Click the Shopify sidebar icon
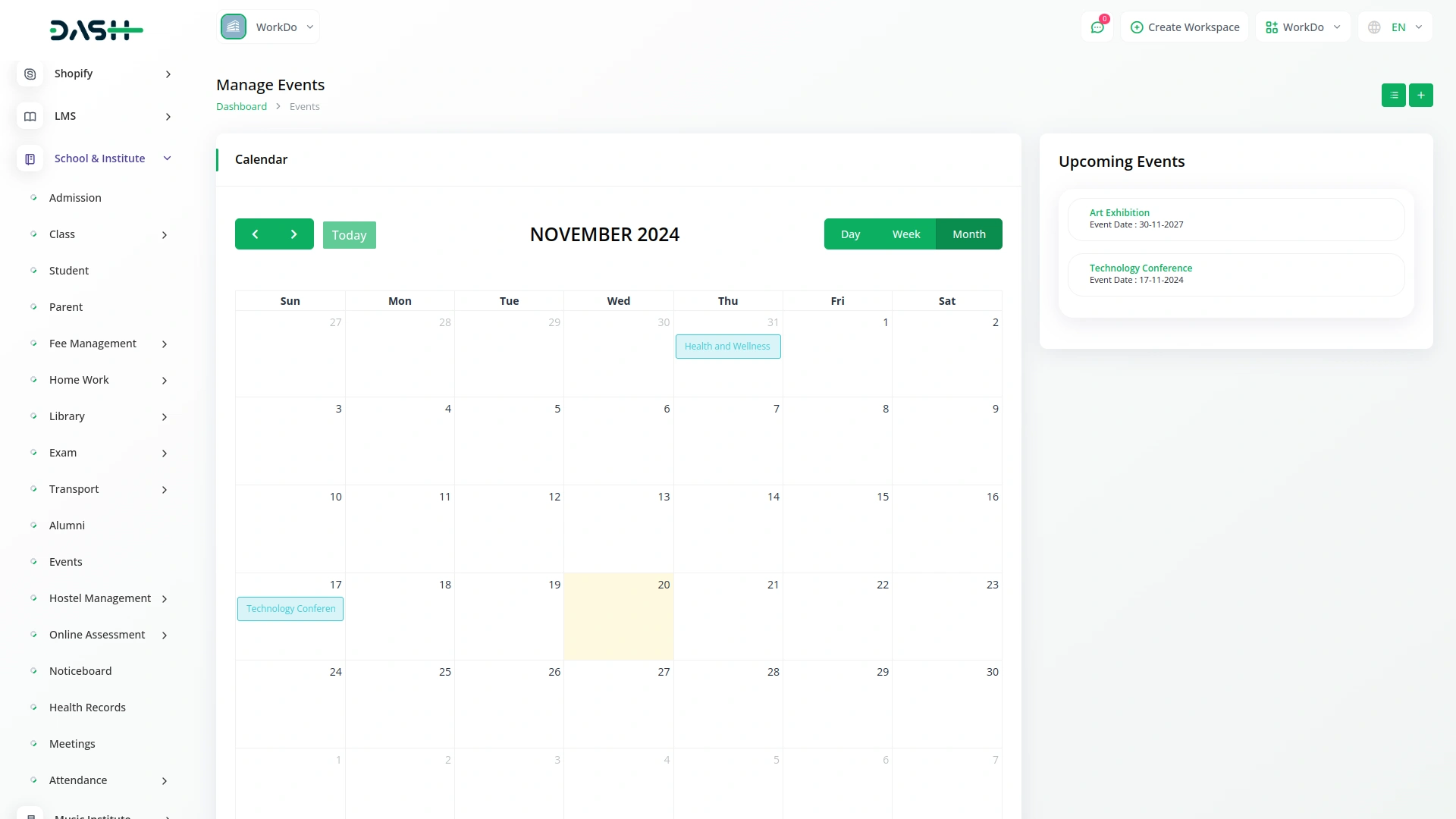The image size is (1456, 819). 30,74
